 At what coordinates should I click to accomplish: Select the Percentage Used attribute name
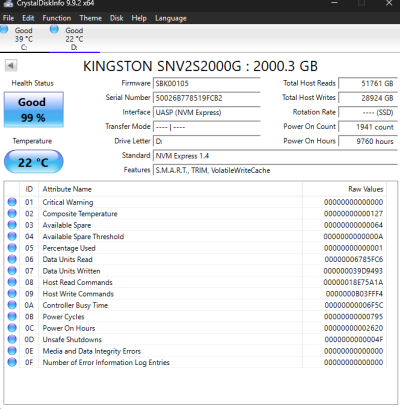point(69,248)
